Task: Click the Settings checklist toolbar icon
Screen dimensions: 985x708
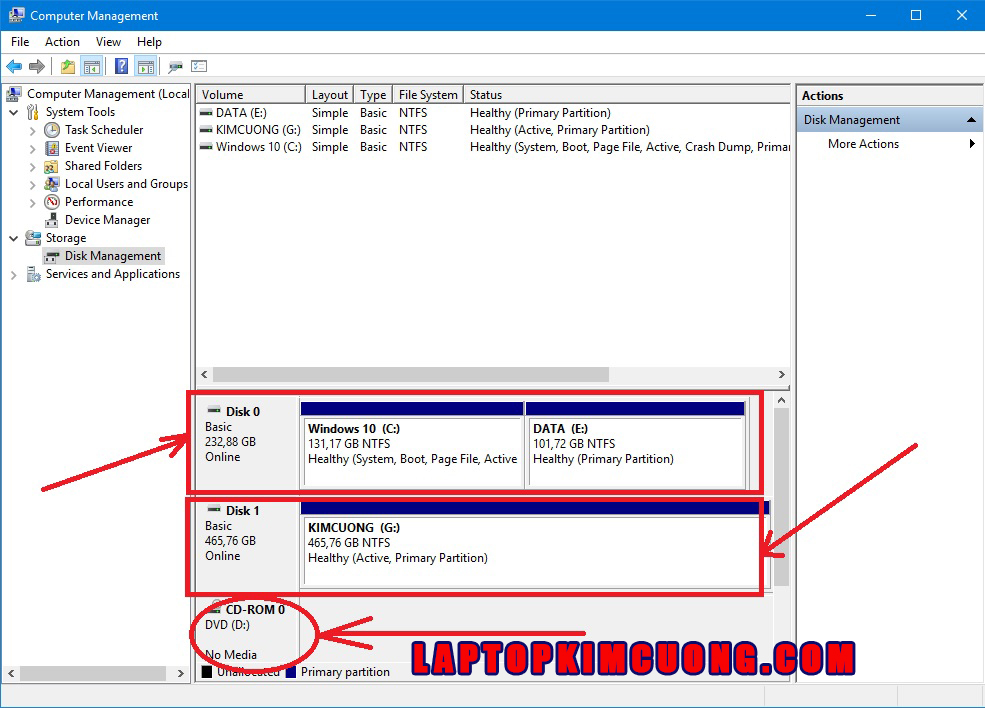Action: tap(199, 66)
